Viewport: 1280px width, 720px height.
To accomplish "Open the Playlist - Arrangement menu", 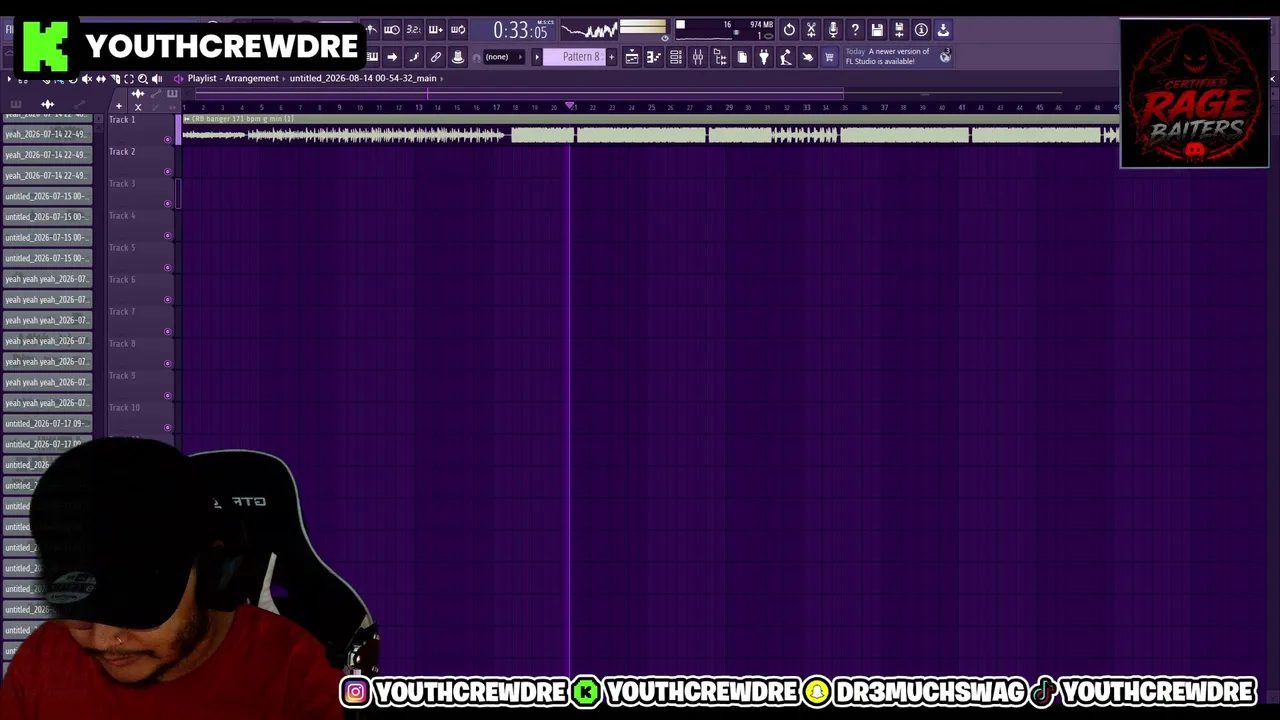I will tap(233, 78).
